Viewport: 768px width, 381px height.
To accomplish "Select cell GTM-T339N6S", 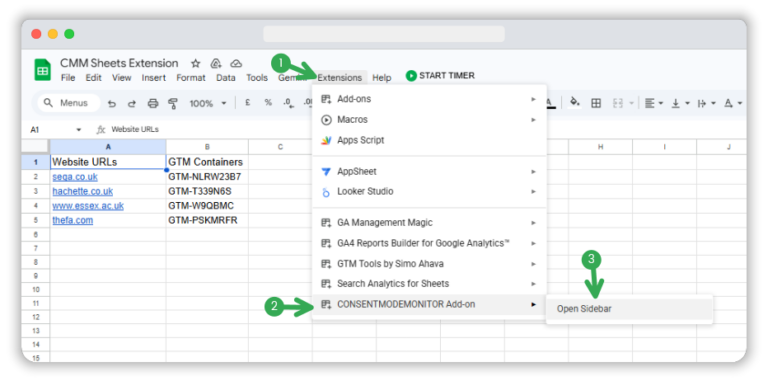I will [207, 191].
